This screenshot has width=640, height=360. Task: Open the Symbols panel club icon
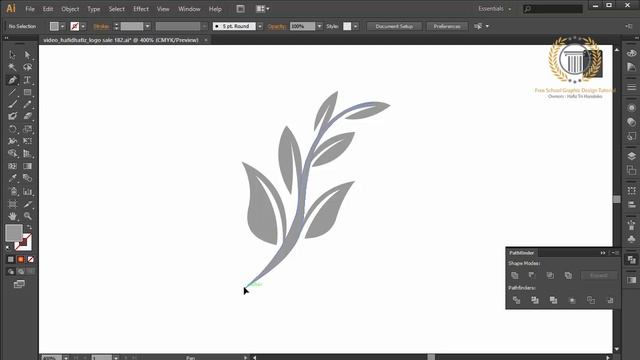(x=631, y=238)
